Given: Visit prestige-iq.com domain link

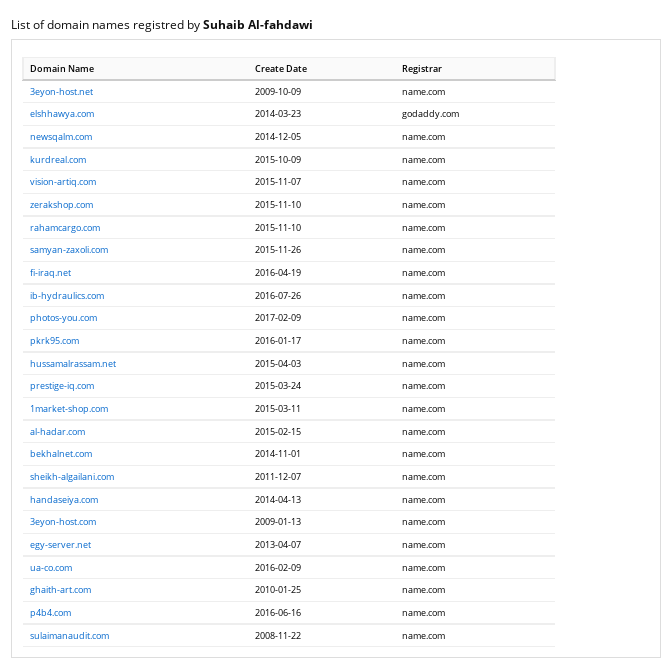Looking at the screenshot, I should click(62, 386).
